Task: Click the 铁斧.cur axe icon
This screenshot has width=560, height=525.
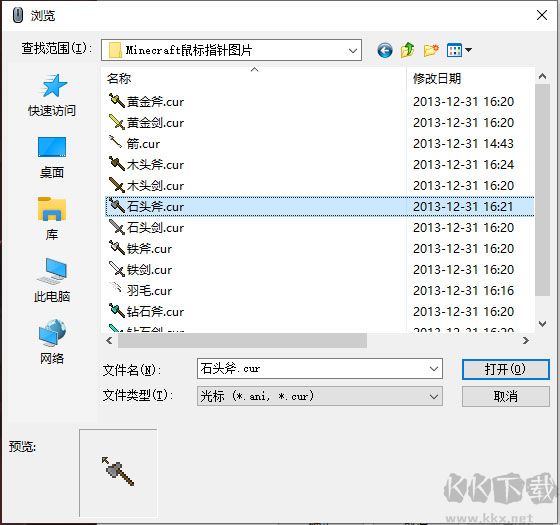Action: (116, 248)
